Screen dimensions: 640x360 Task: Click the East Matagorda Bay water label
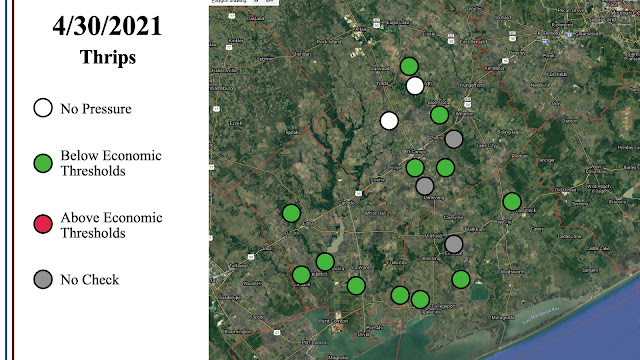541,316
